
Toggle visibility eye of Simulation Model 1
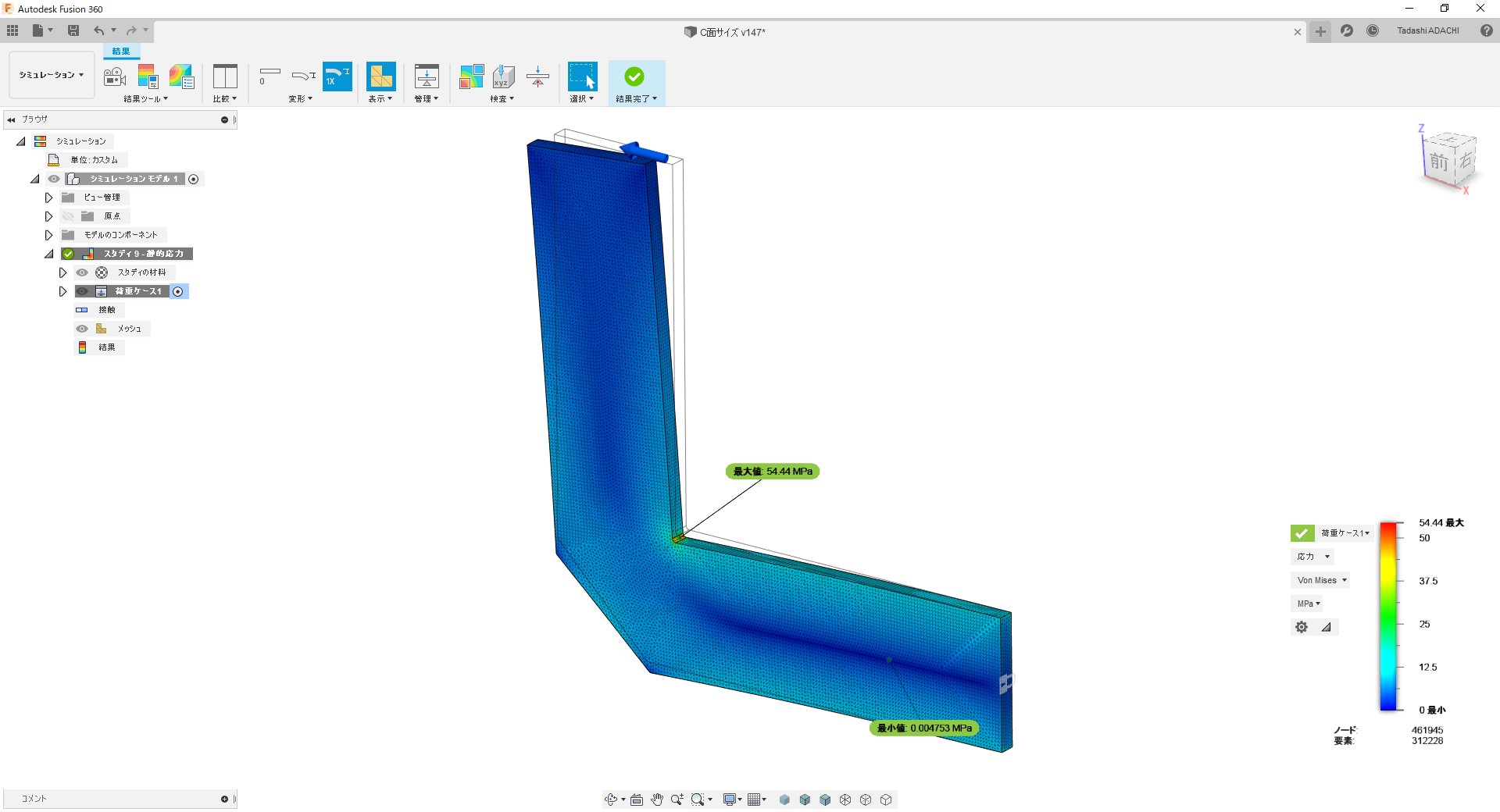54,179
